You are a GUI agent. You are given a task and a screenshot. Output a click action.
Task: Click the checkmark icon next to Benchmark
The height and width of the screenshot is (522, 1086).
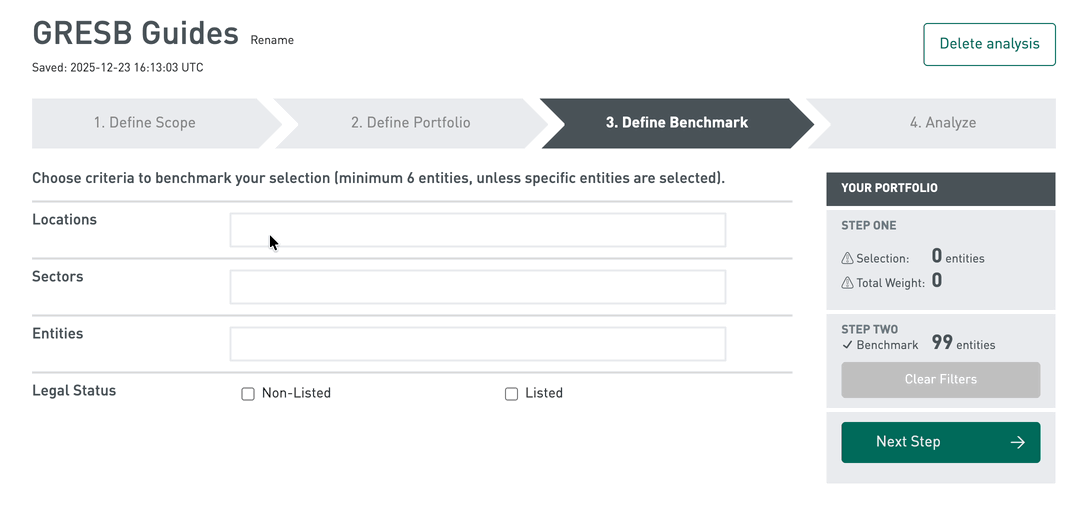(847, 345)
